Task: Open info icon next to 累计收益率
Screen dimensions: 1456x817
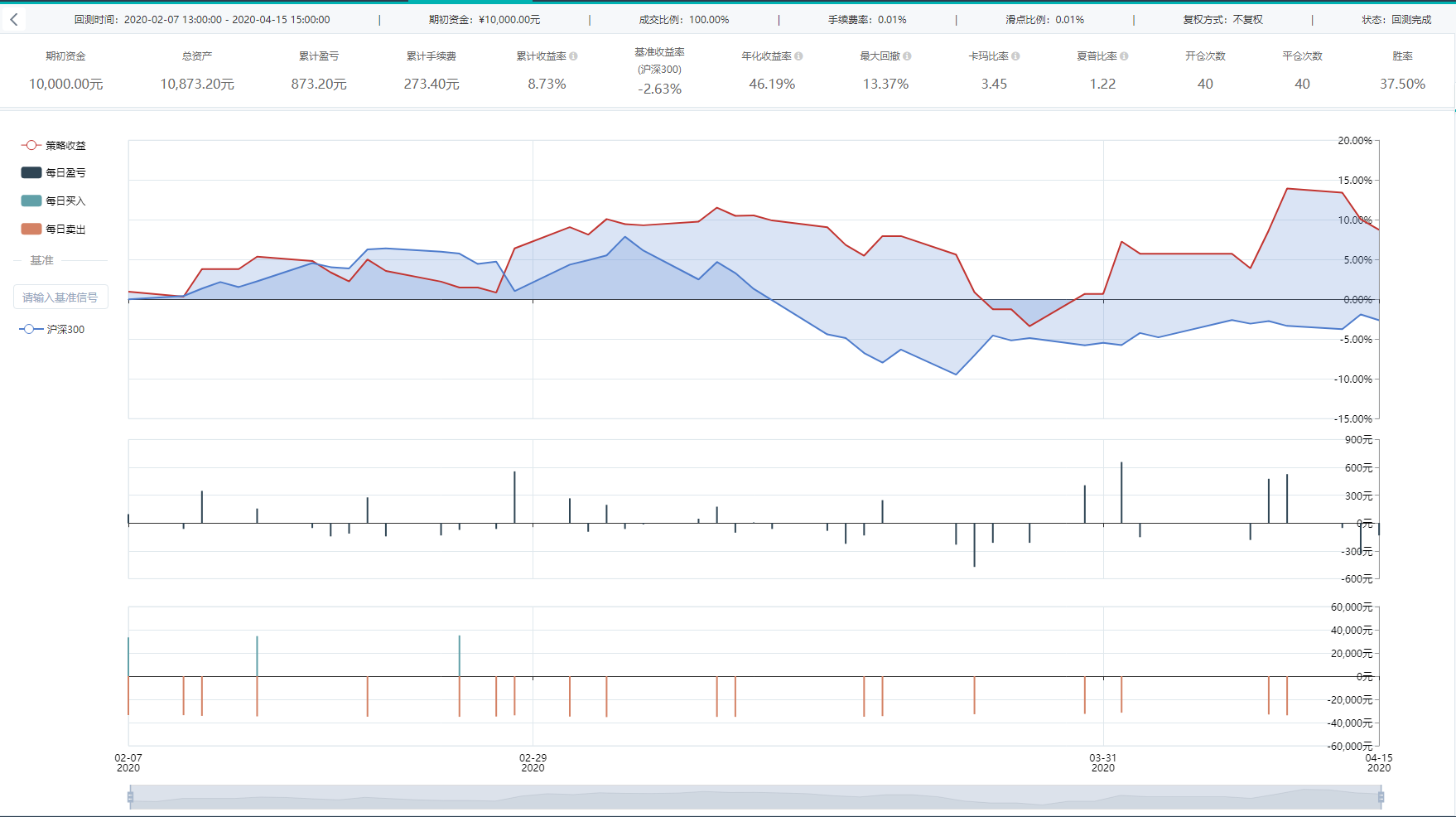Action: click(574, 56)
